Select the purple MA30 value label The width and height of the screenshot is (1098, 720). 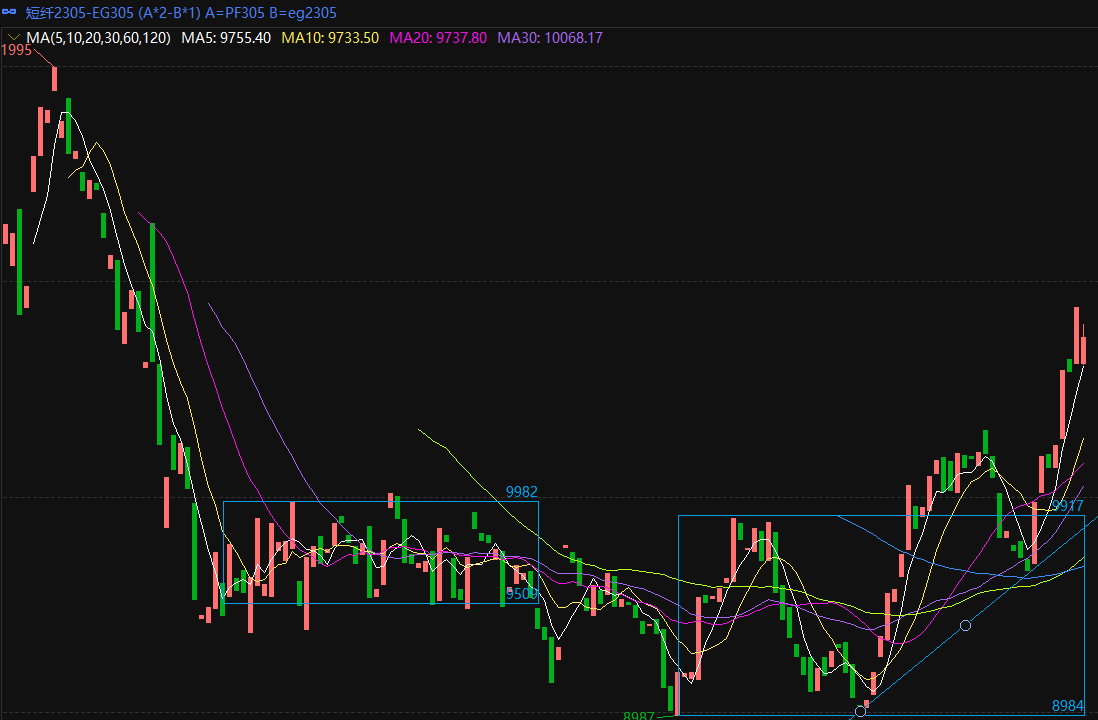tap(550, 38)
